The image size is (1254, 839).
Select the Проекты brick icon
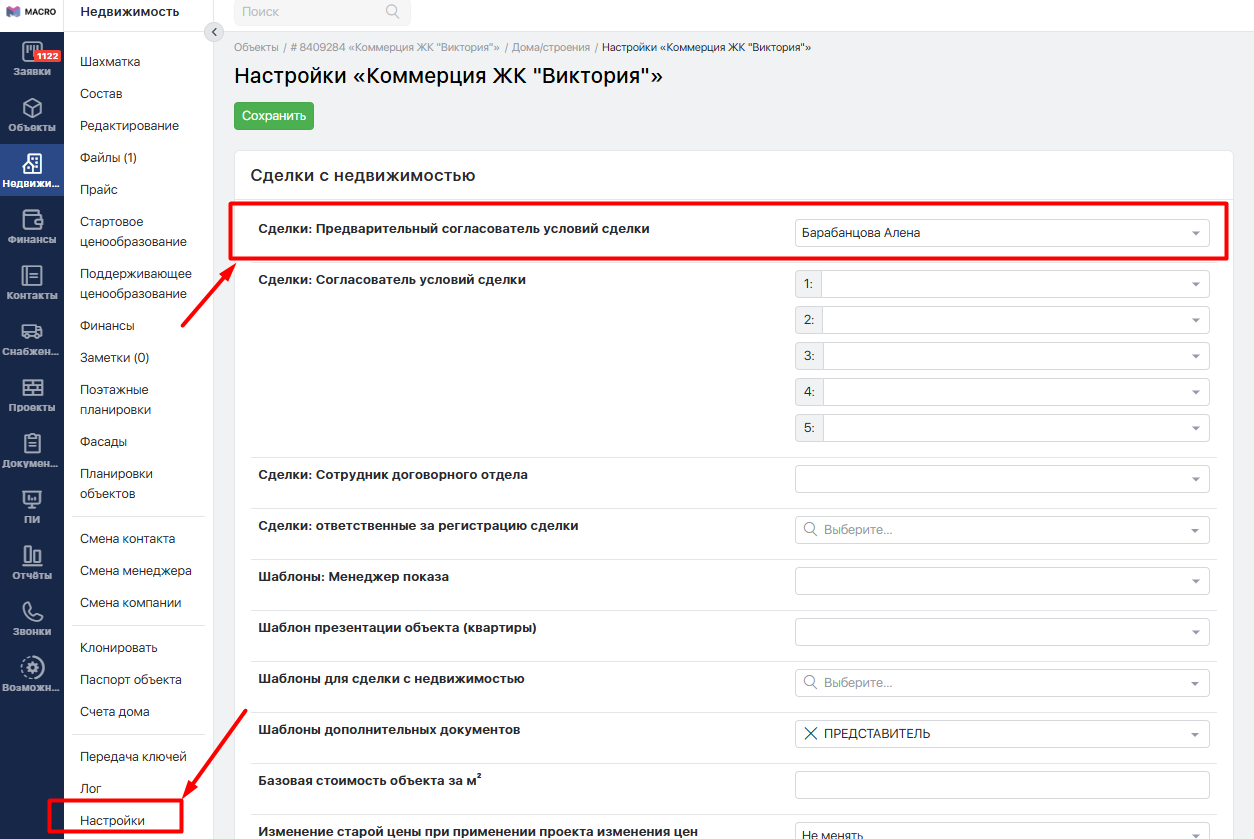32,388
